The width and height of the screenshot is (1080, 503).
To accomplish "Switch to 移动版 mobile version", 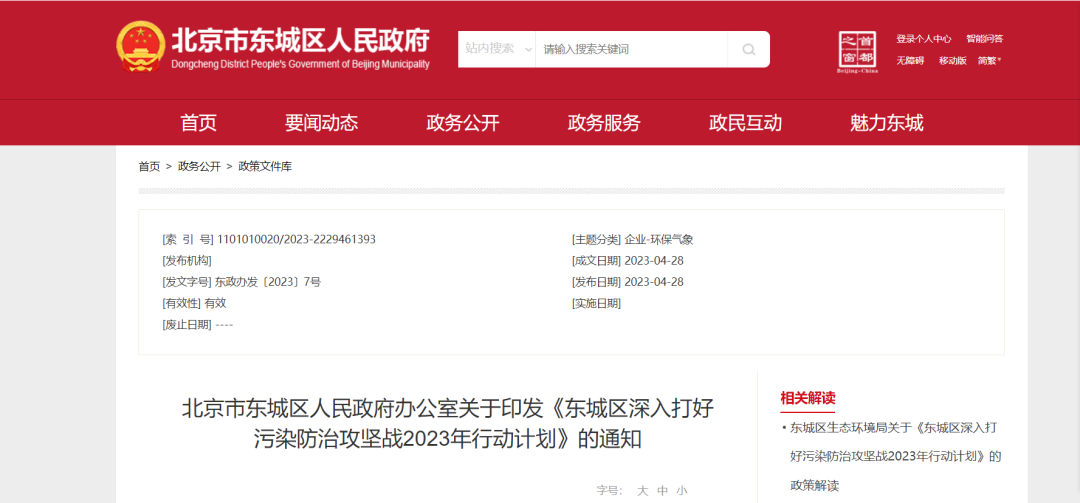I will click(952, 61).
